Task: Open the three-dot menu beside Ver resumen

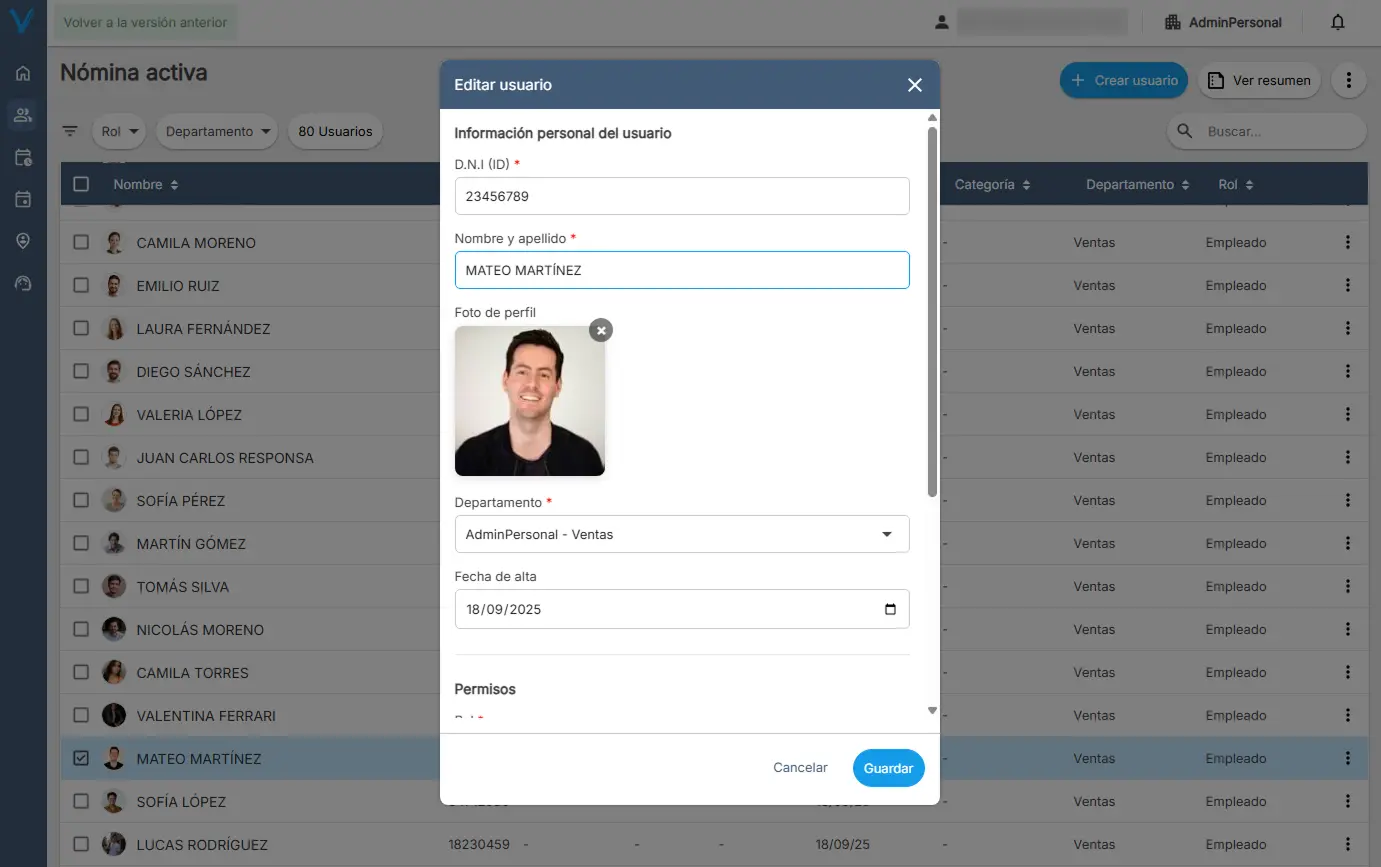Action: [x=1349, y=80]
